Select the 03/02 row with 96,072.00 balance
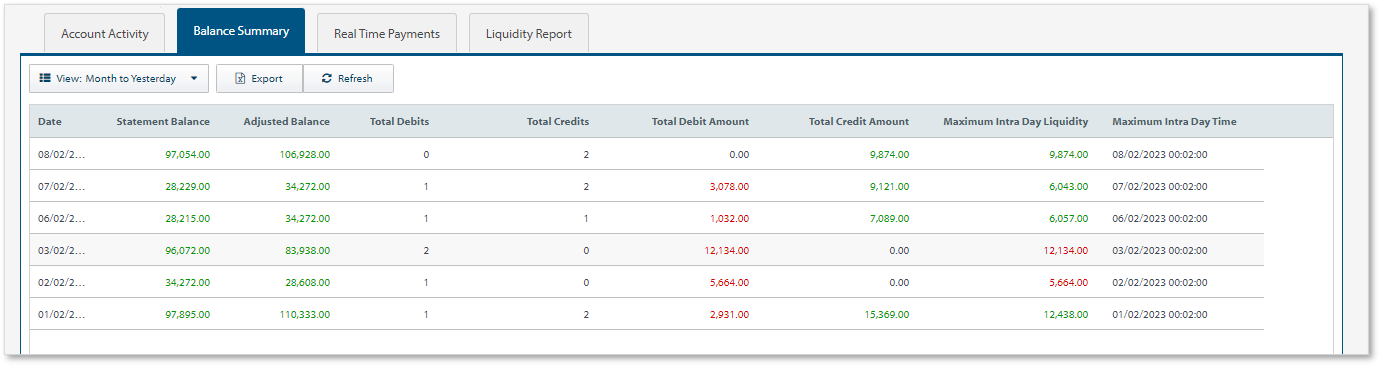The height and width of the screenshot is (366, 1380). pos(647,250)
